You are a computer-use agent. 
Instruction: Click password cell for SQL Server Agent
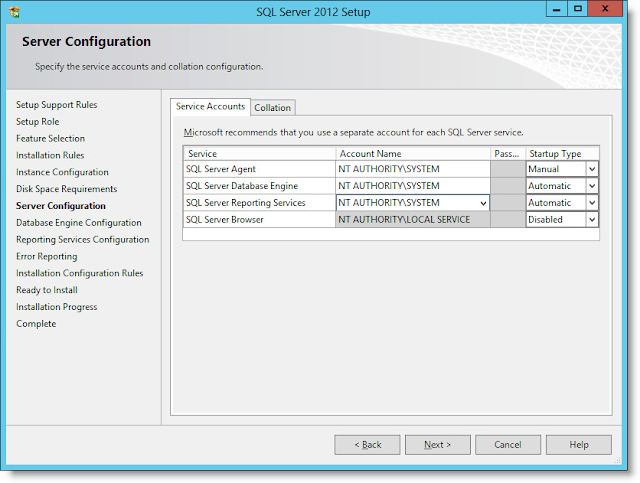pyautogui.click(x=508, y=169)
